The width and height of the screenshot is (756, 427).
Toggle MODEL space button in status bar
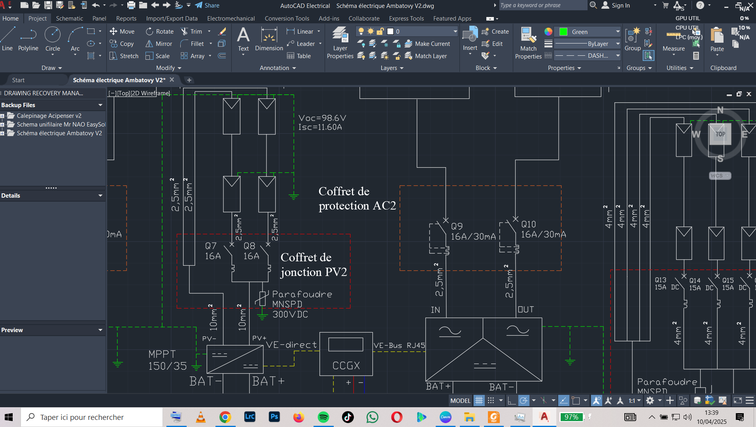click(461, 400)
